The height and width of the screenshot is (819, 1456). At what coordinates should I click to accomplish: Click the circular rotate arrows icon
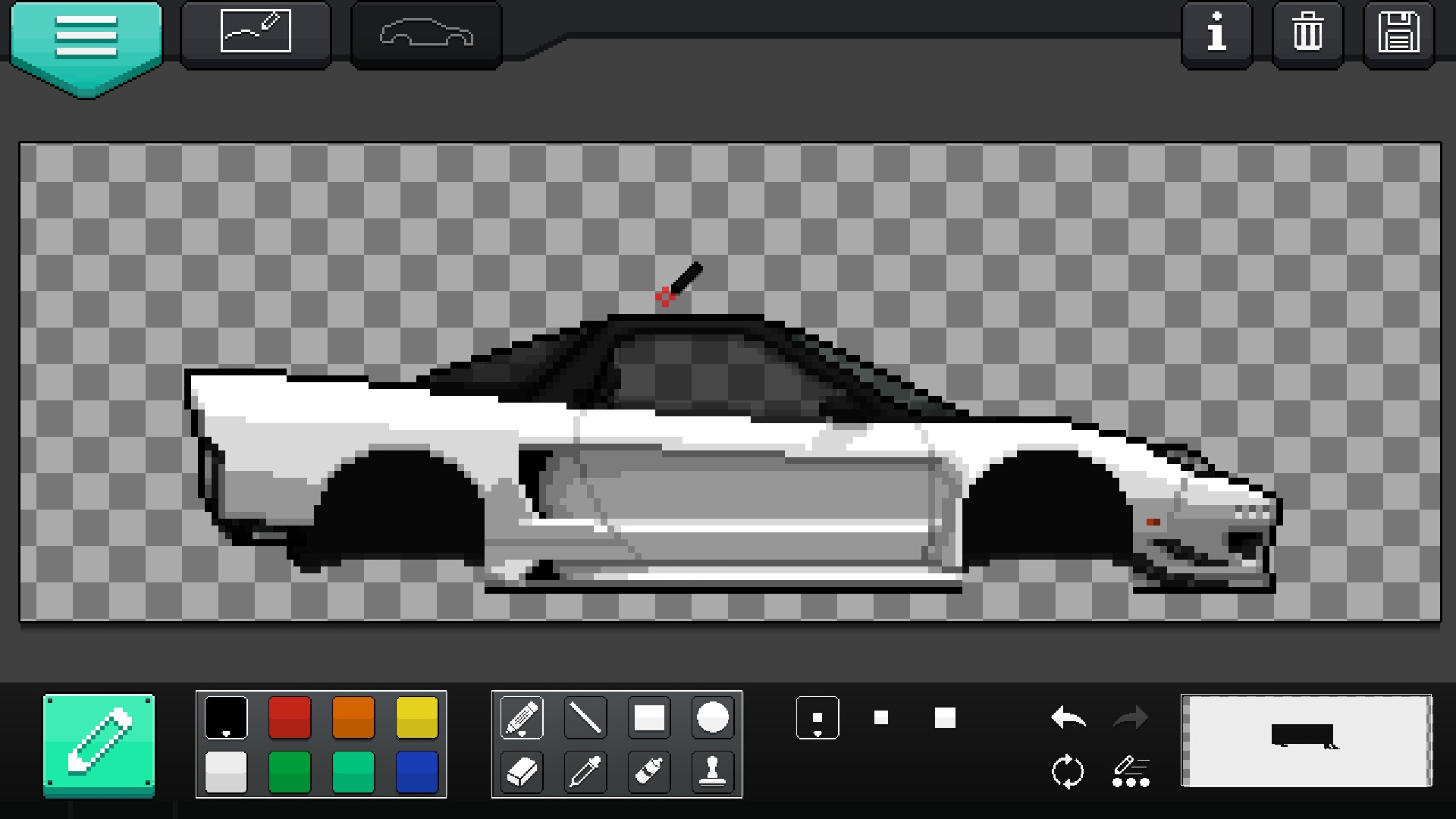click(1068, 772)
